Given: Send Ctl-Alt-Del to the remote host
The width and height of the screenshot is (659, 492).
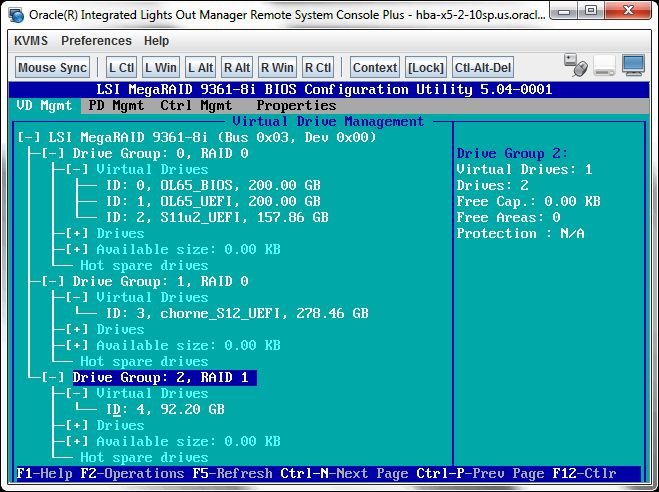Looking at the screenshot, I should (483, 68).
